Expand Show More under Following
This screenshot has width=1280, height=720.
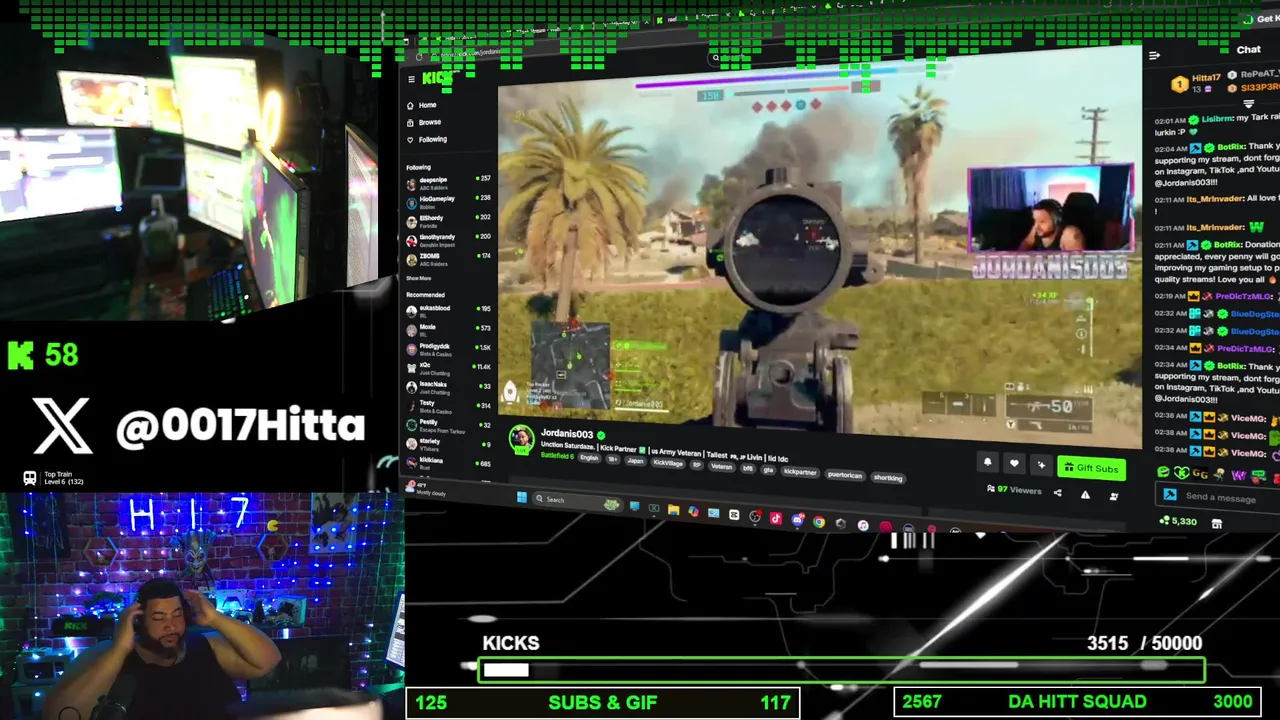pyautogui.click(x=419, y=278)
